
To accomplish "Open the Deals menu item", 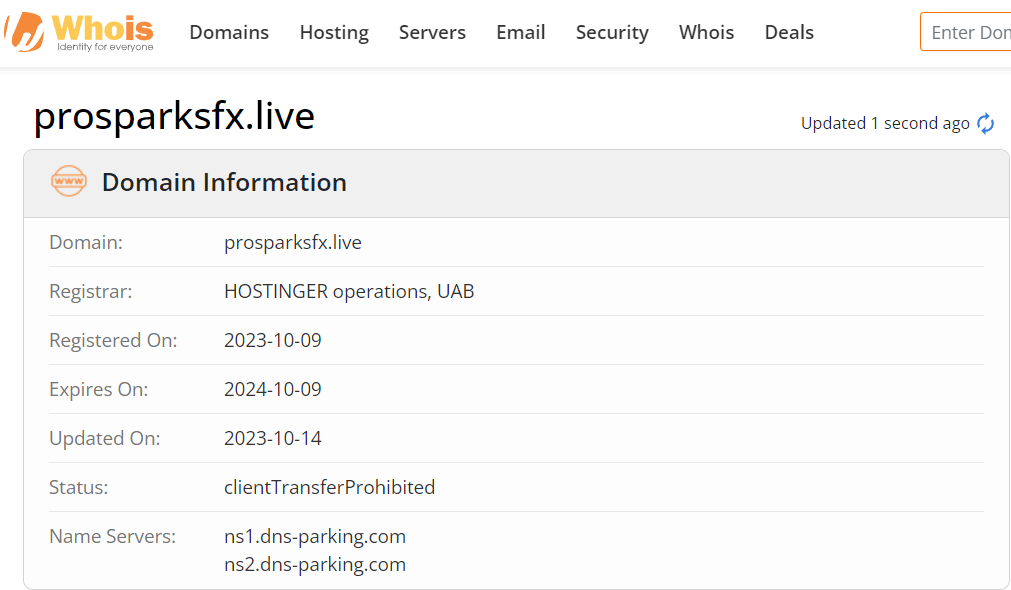I will click(789, 32).
